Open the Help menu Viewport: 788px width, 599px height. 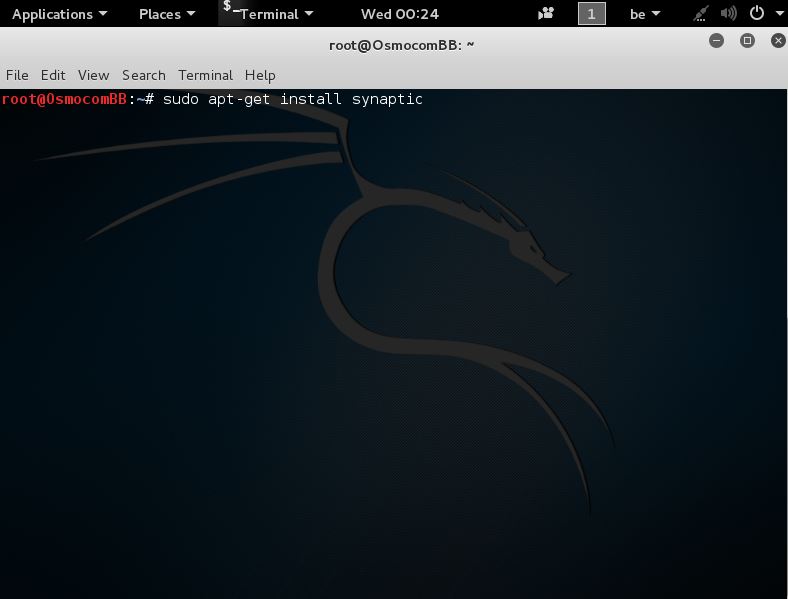[260, 75]
